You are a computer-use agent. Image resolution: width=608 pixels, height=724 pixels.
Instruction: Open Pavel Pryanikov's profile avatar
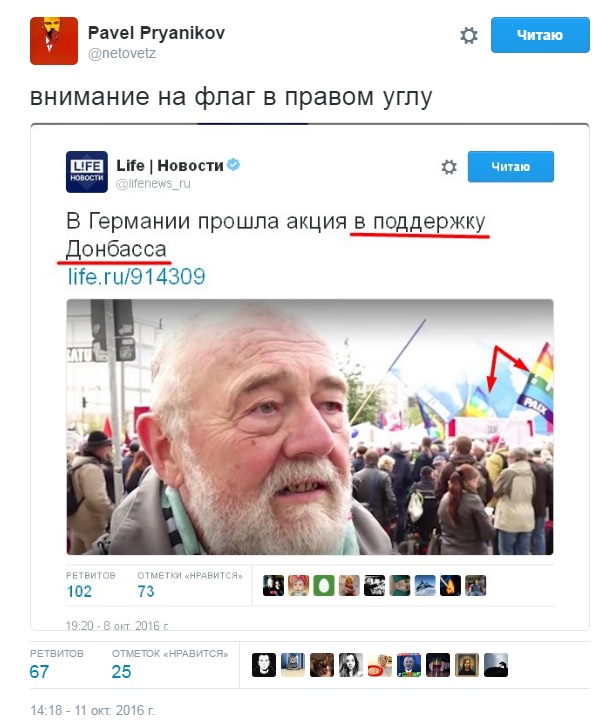(54, 41)
